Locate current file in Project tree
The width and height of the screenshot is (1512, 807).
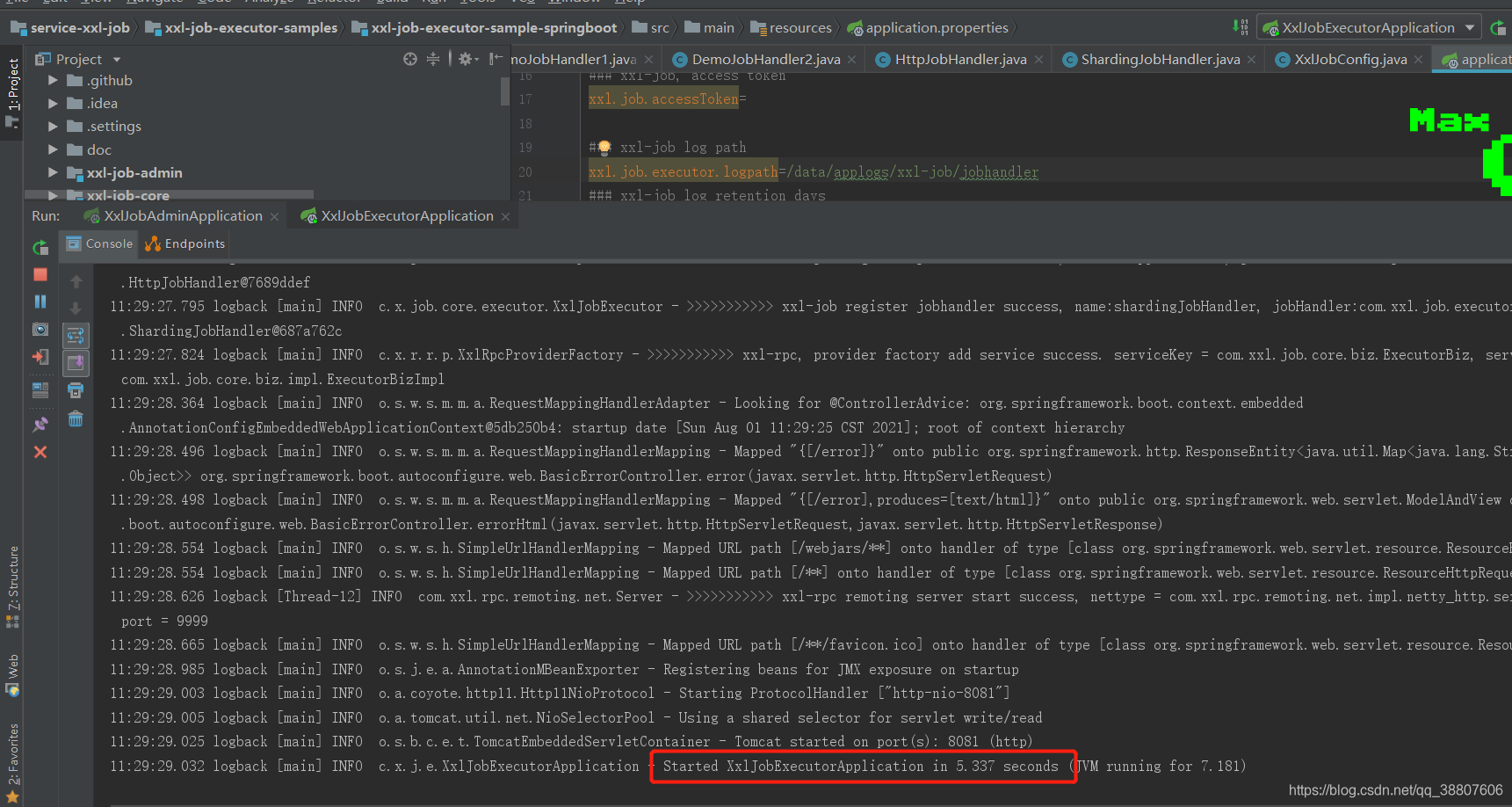[x=410, y=59]
